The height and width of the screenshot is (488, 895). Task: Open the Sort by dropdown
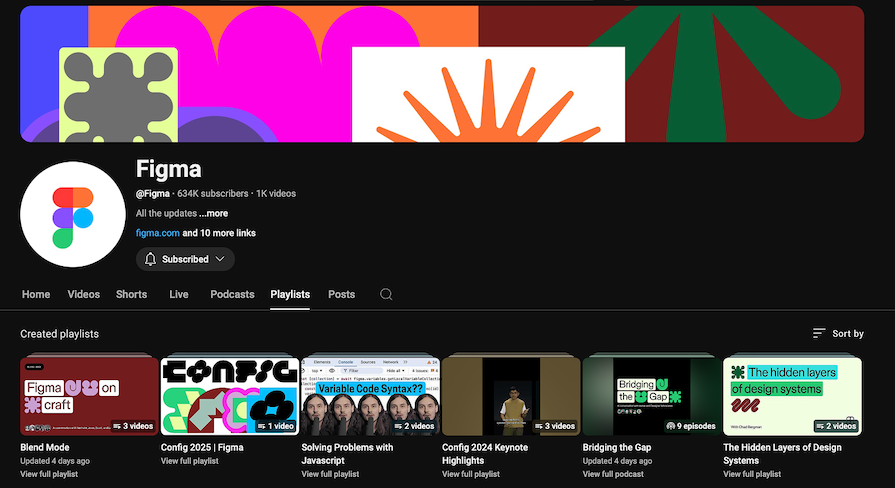tap(838, 333)
